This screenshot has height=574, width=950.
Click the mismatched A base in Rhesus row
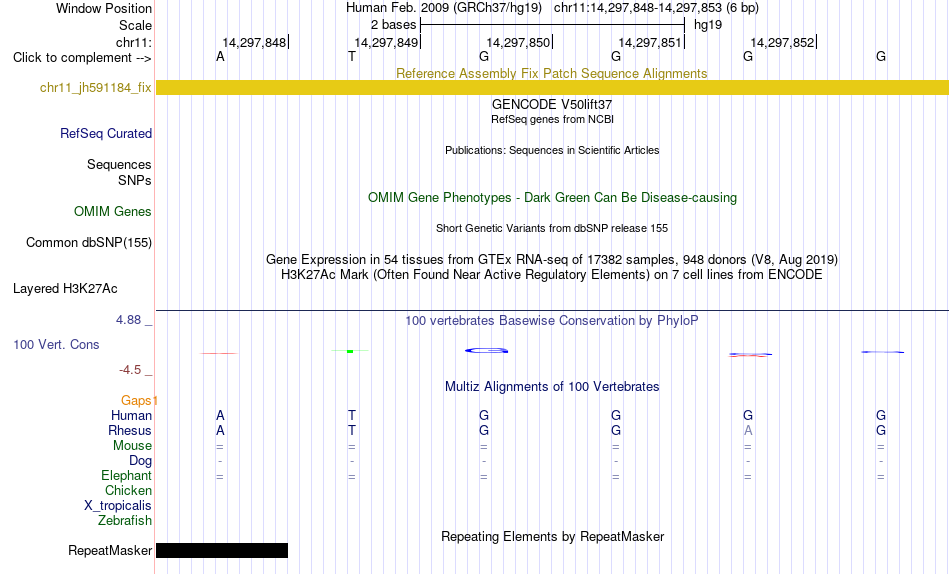point(748,430)
